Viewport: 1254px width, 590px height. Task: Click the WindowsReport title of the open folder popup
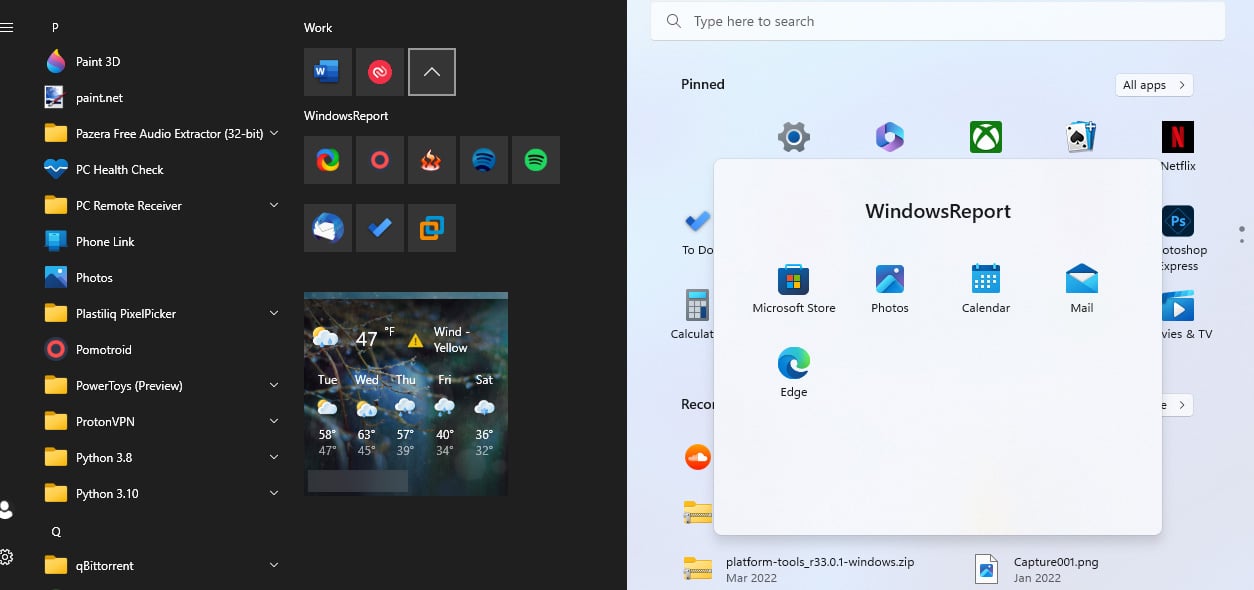click(938, 211)
